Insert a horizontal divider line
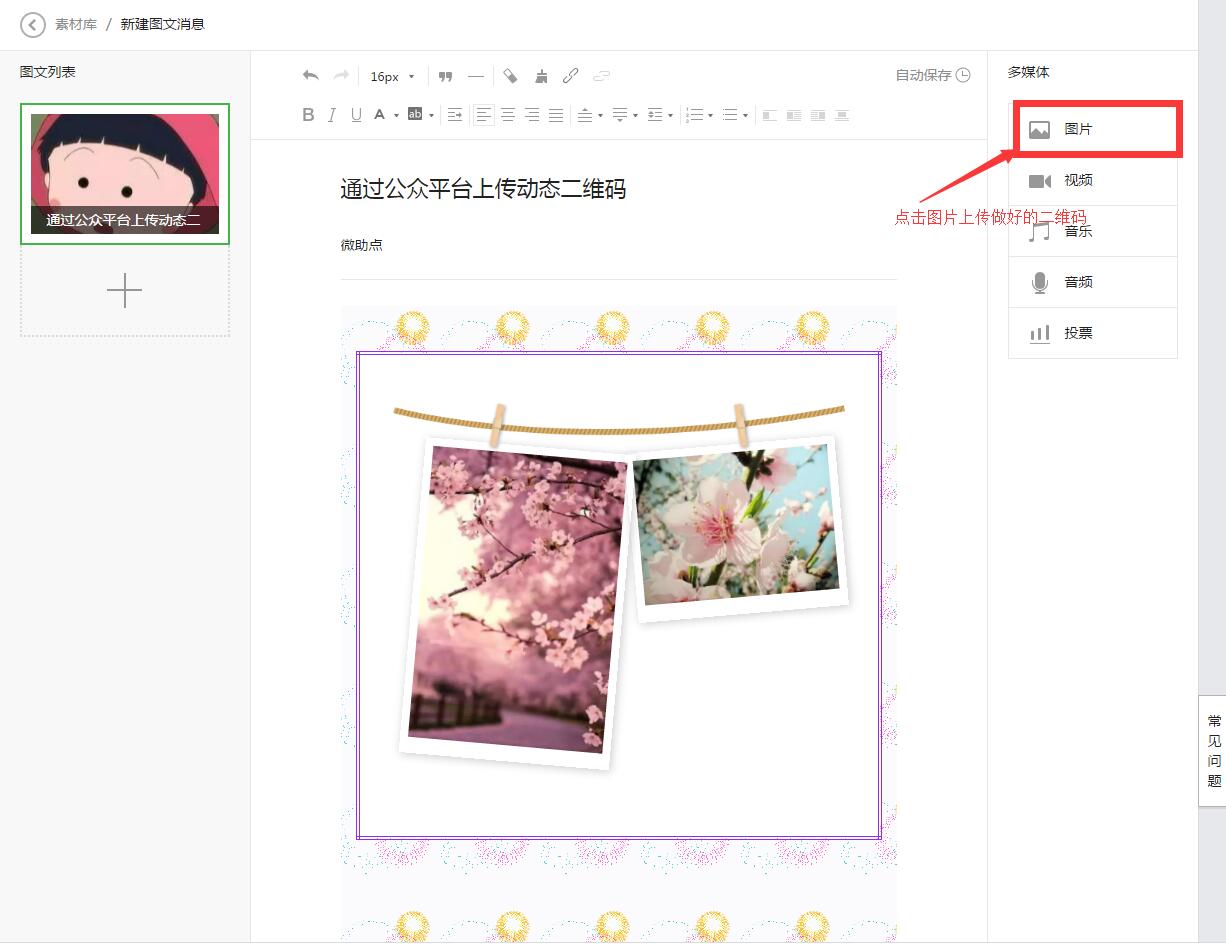The width and height of the screenshot is (1226, 949). [x=476, y=76]
